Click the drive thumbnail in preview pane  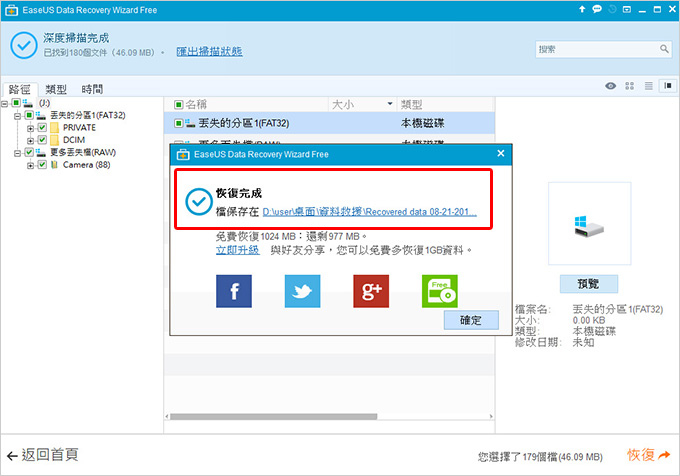coord(589,224)
